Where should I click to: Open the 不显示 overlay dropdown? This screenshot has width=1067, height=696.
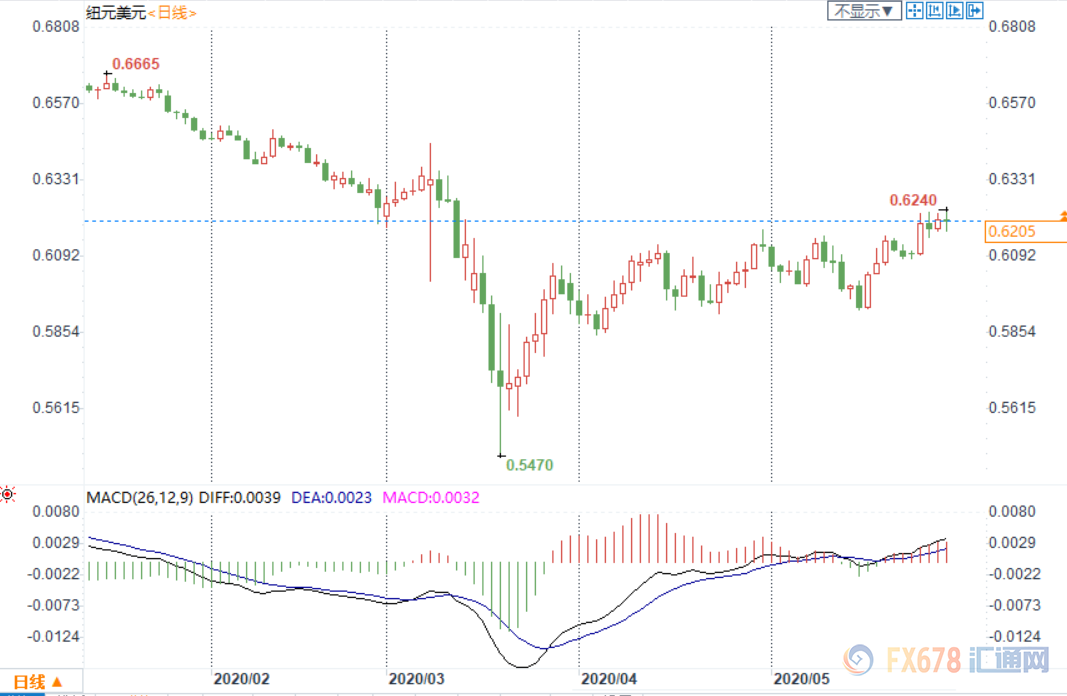(x=864, y=11)
